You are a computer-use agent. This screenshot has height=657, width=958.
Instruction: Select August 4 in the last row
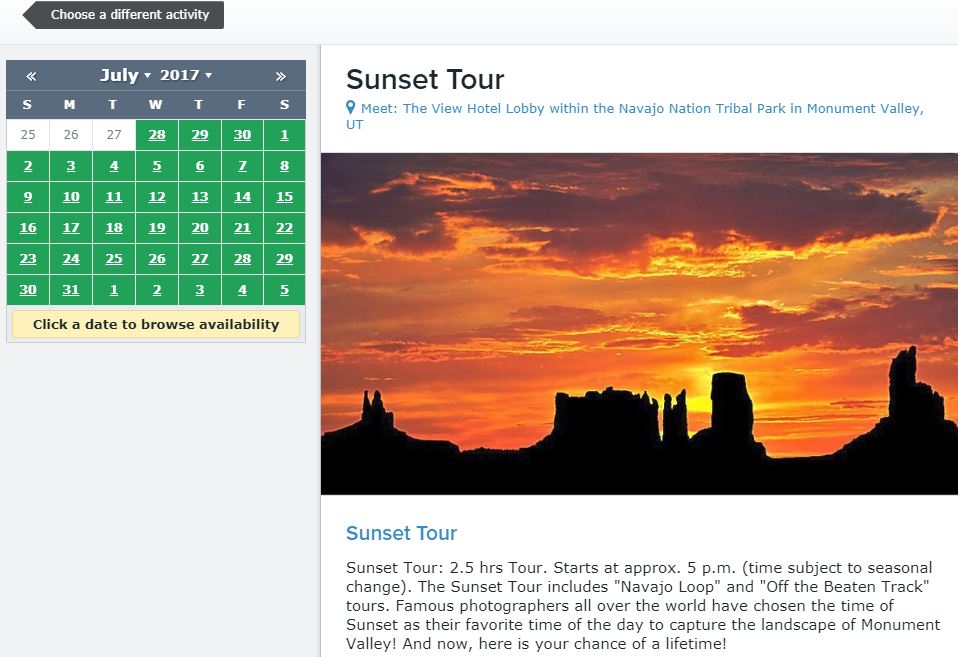click(x=243, y=290)
